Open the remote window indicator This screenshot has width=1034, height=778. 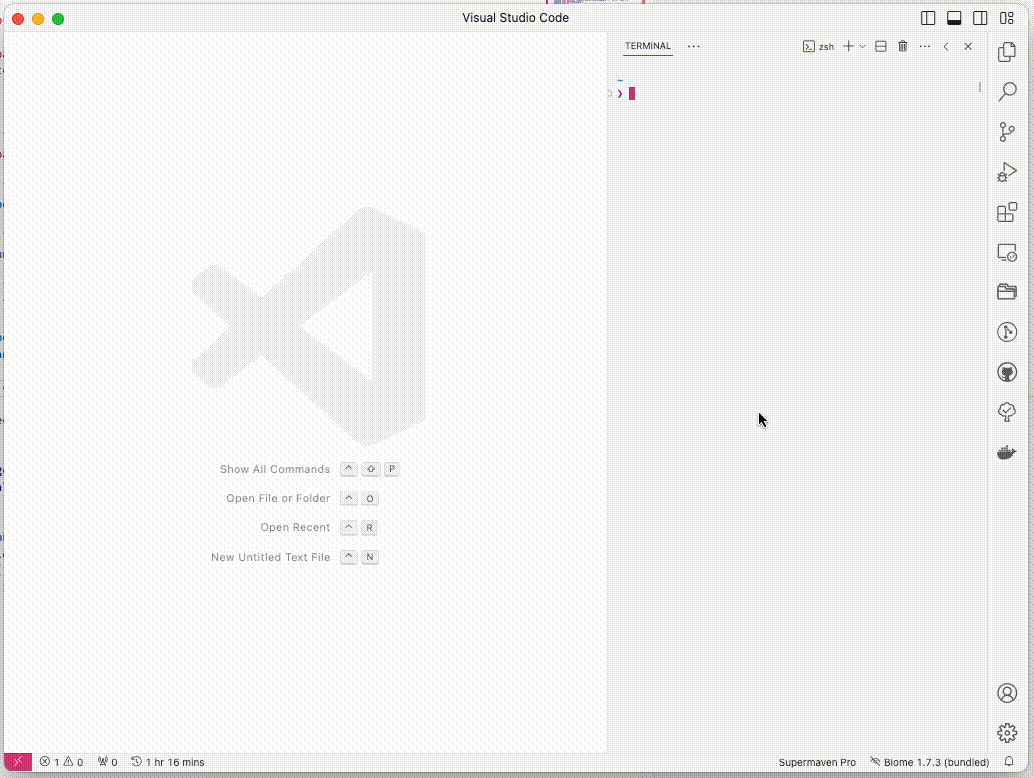pyautogui.click(x=18, y=762)
